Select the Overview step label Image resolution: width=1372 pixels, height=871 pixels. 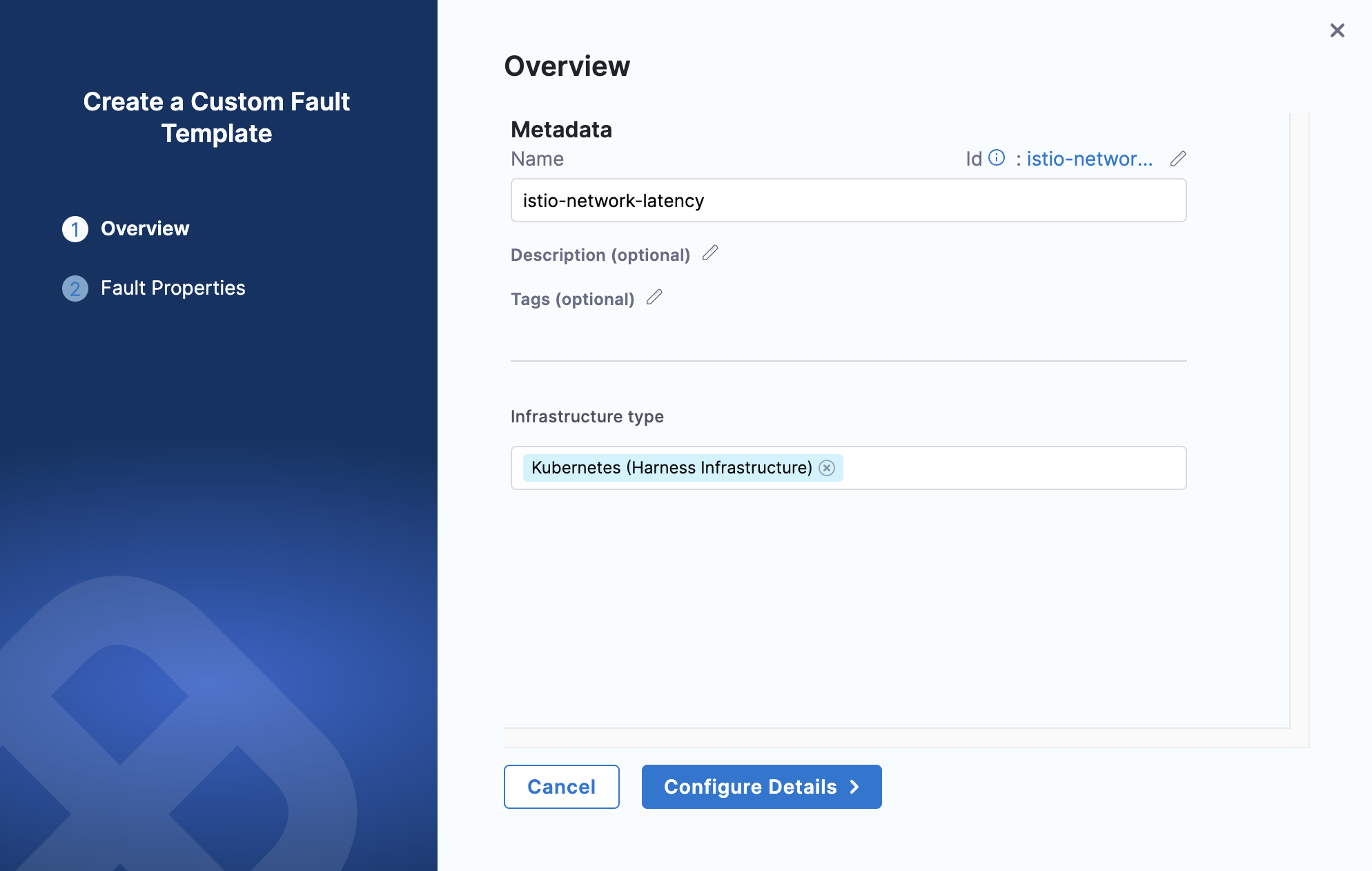pos(145,228)
